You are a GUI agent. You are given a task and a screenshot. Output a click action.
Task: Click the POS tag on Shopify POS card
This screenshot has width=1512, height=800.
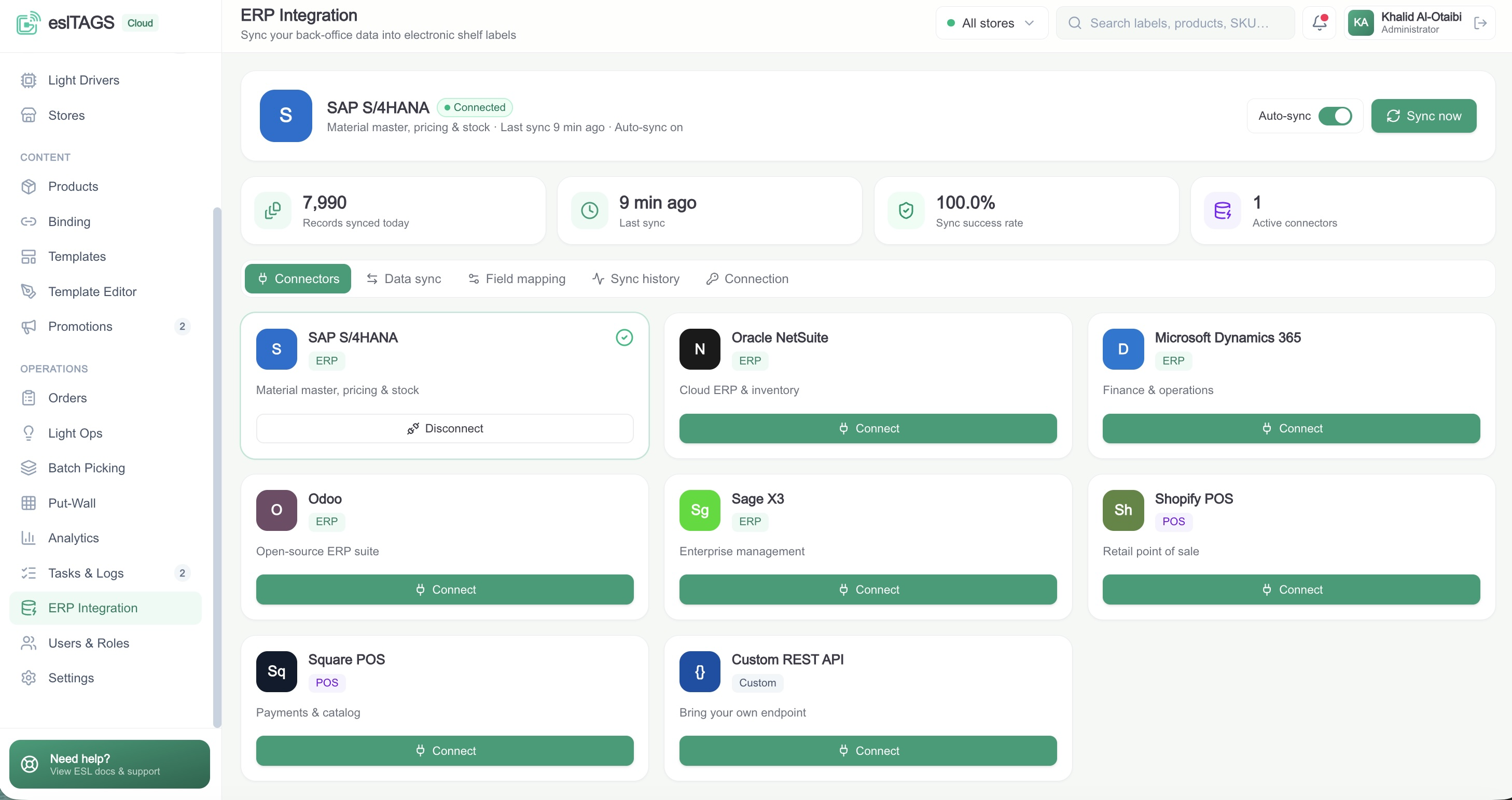(x=1174, y=522)
